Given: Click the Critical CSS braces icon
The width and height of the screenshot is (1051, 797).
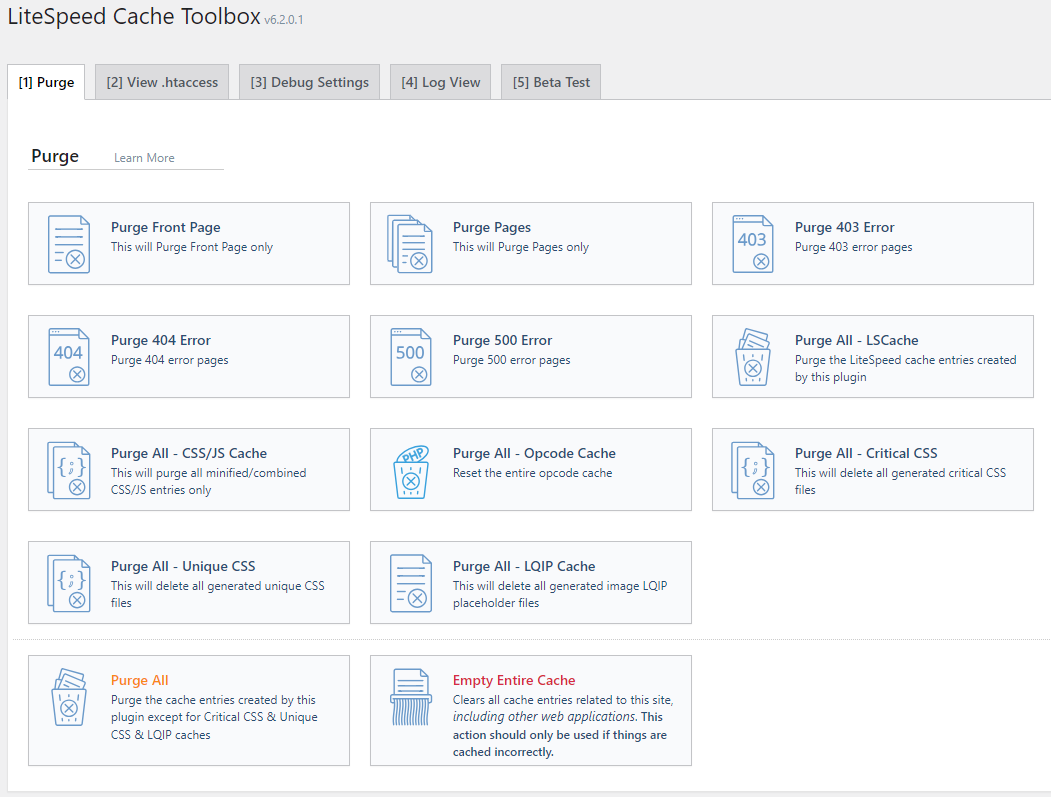Looking at the screenshot, I should click(x=753, y=470).
